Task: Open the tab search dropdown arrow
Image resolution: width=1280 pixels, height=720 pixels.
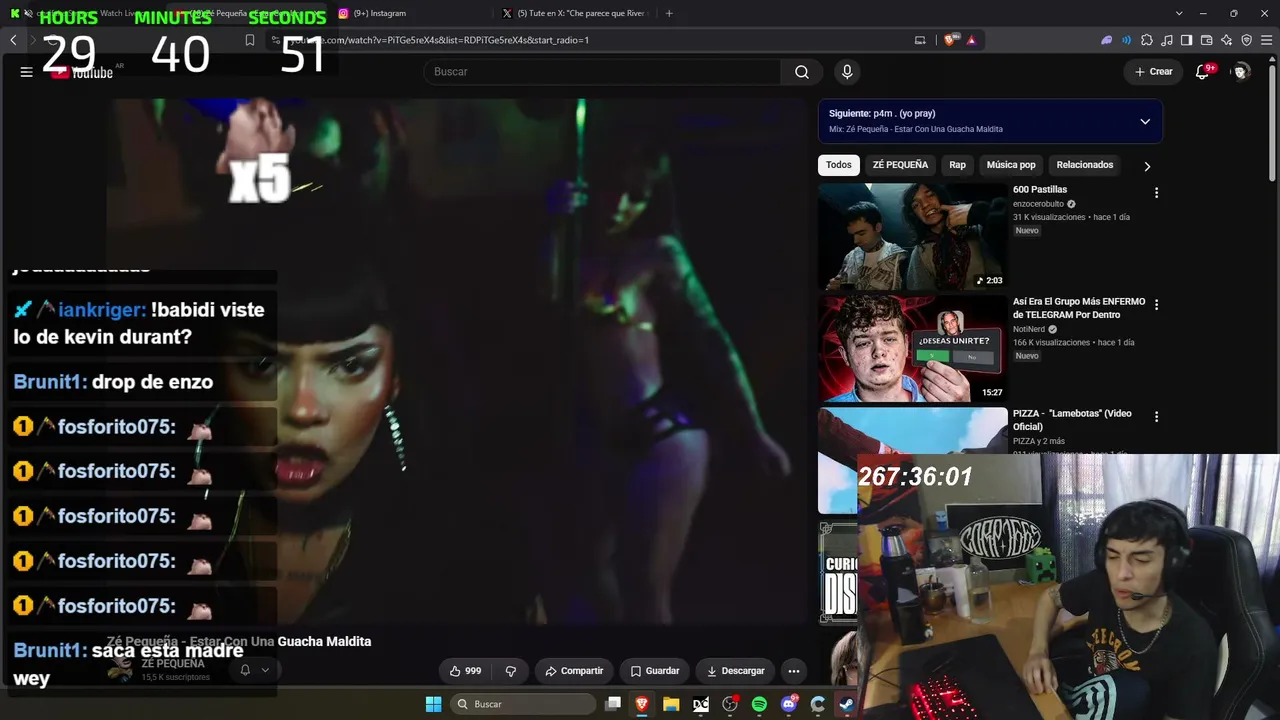Action: tap(1179, 13)
